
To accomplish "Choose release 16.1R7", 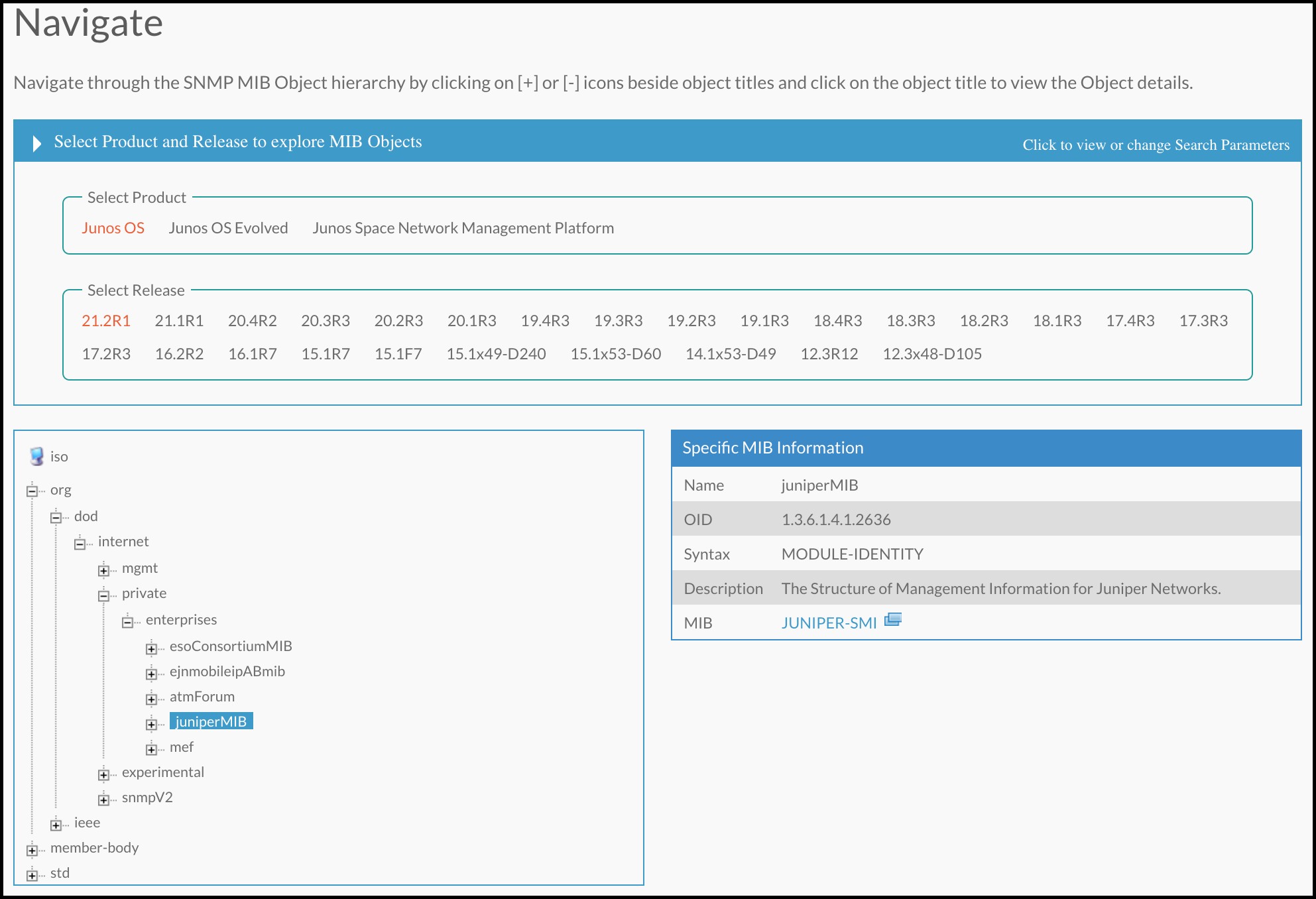I will point(252,354).
